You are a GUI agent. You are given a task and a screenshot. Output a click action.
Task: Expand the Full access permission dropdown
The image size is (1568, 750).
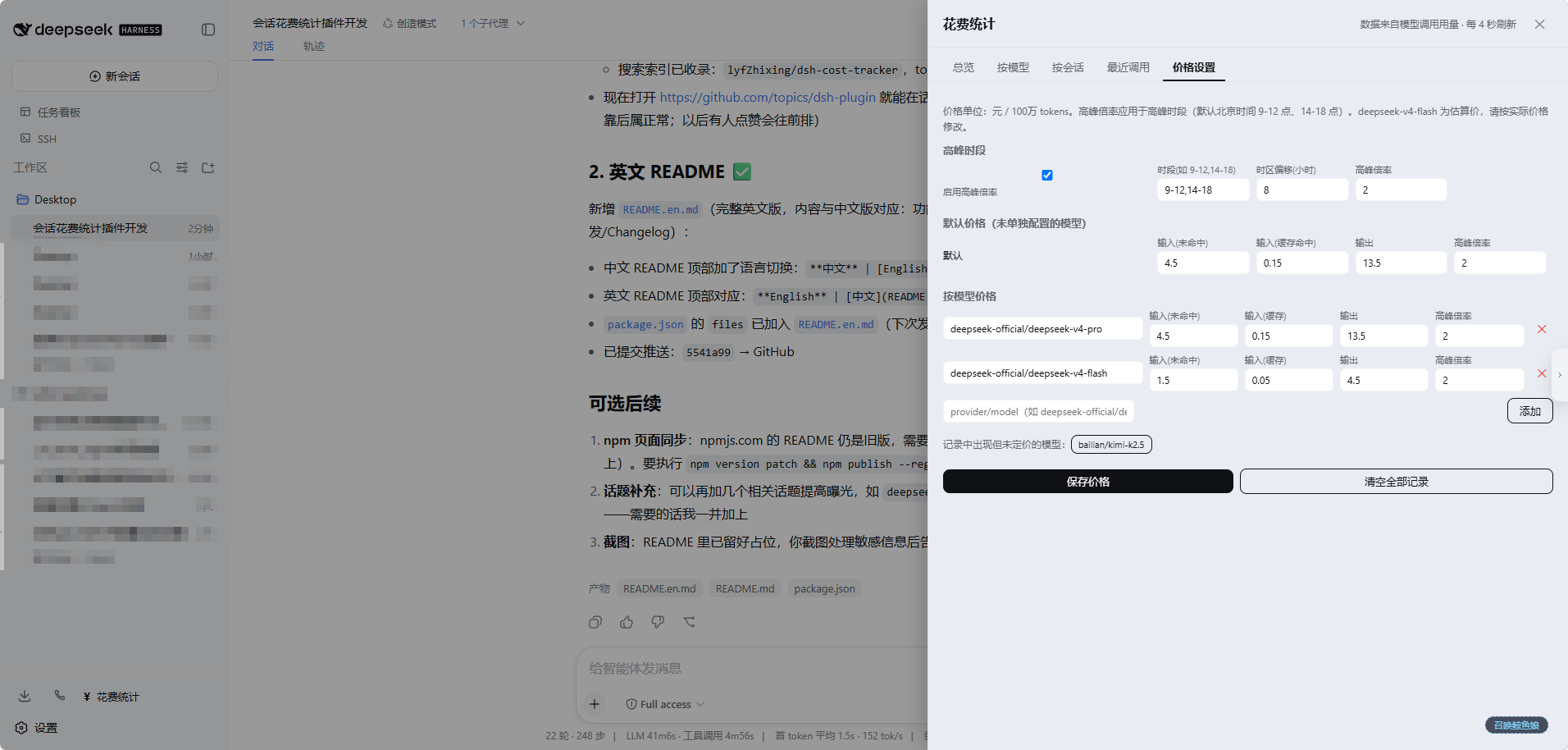click(x=665, y=704)
